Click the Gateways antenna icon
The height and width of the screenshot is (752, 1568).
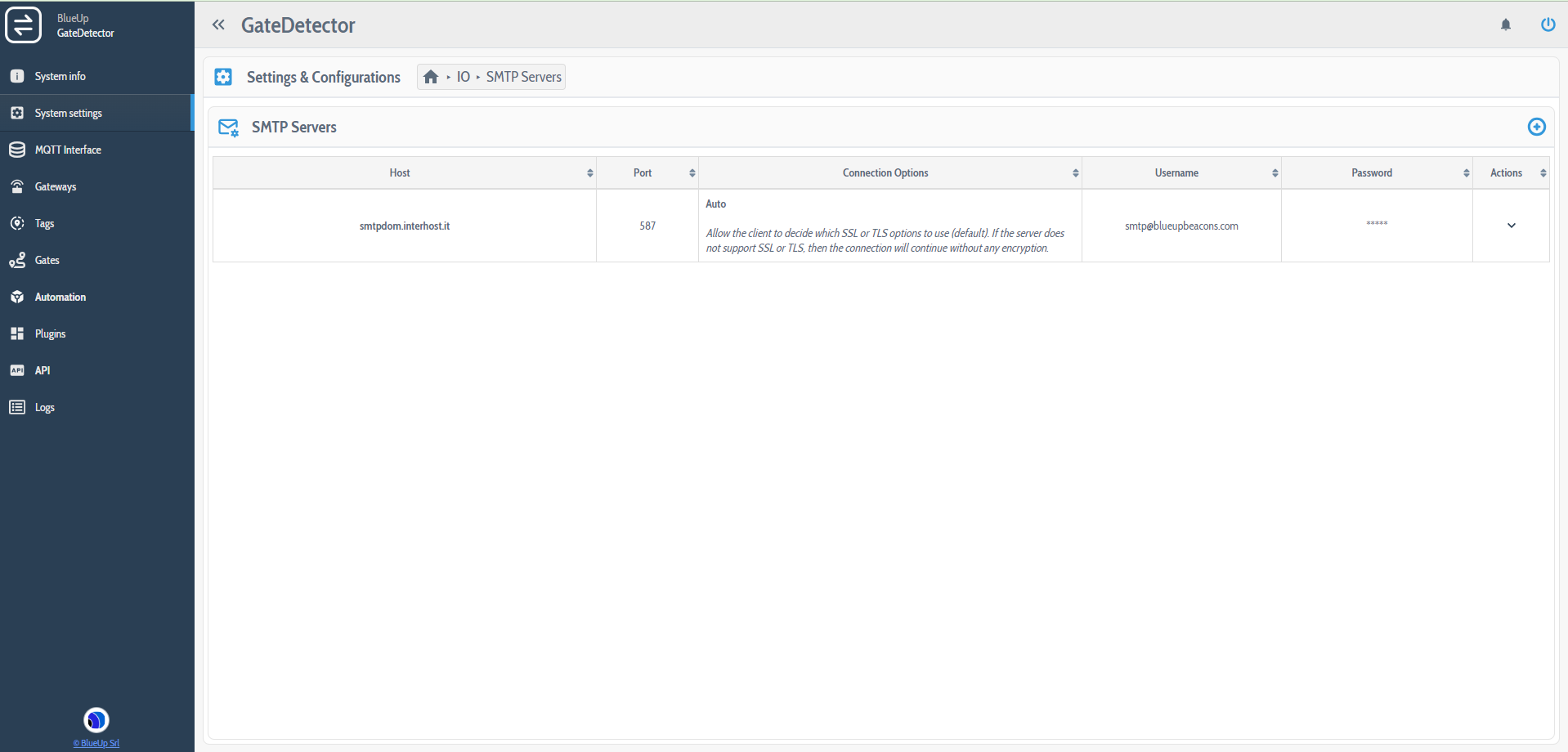(17, 186)
